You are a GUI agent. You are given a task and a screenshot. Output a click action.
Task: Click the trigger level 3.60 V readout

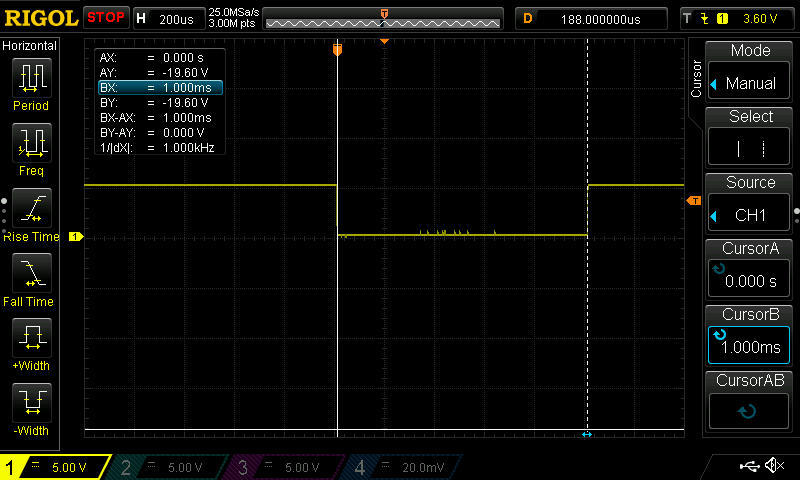click(760, 19)
